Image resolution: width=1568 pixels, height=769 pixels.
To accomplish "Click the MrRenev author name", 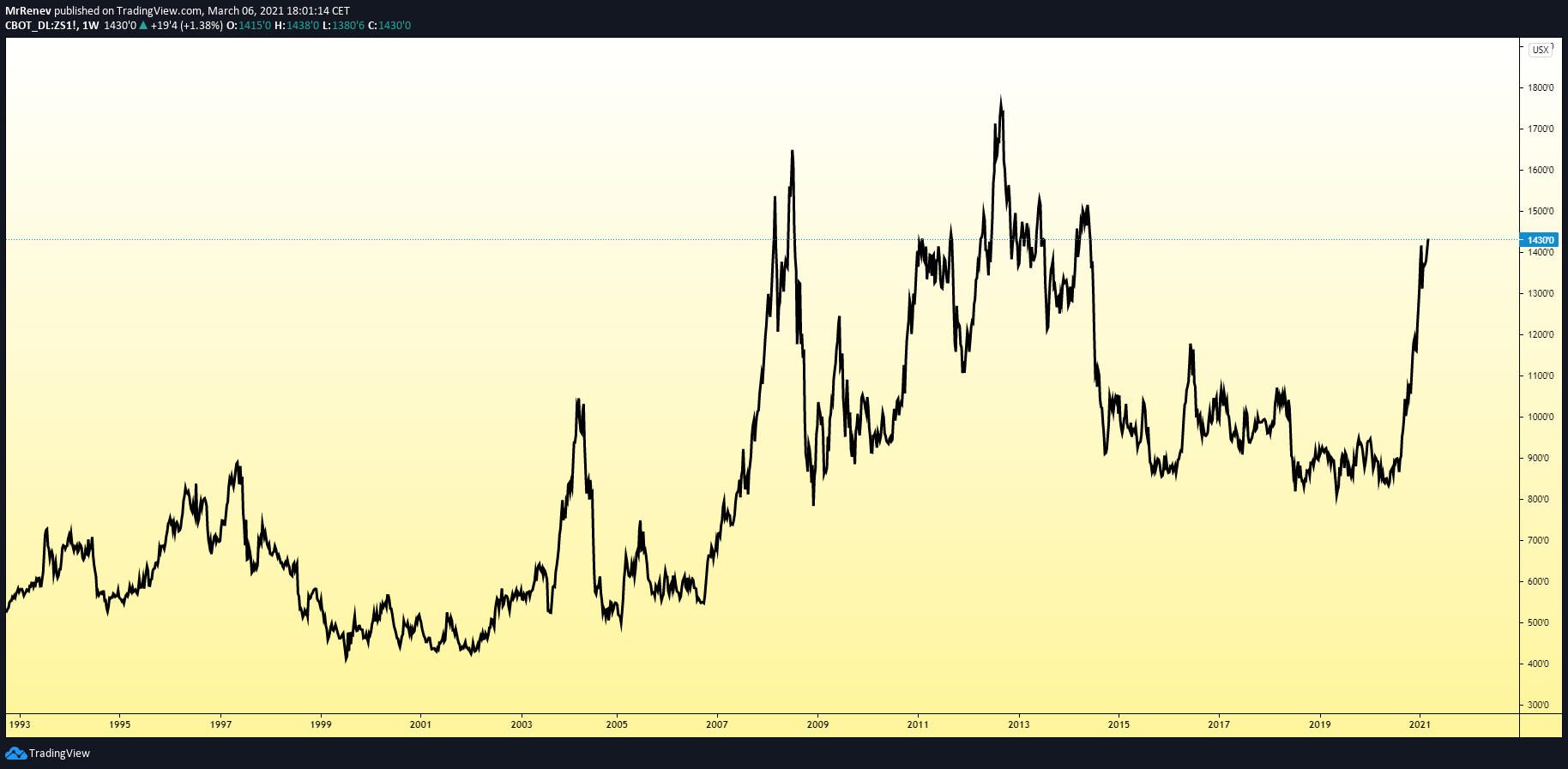I will coord(28,11).
